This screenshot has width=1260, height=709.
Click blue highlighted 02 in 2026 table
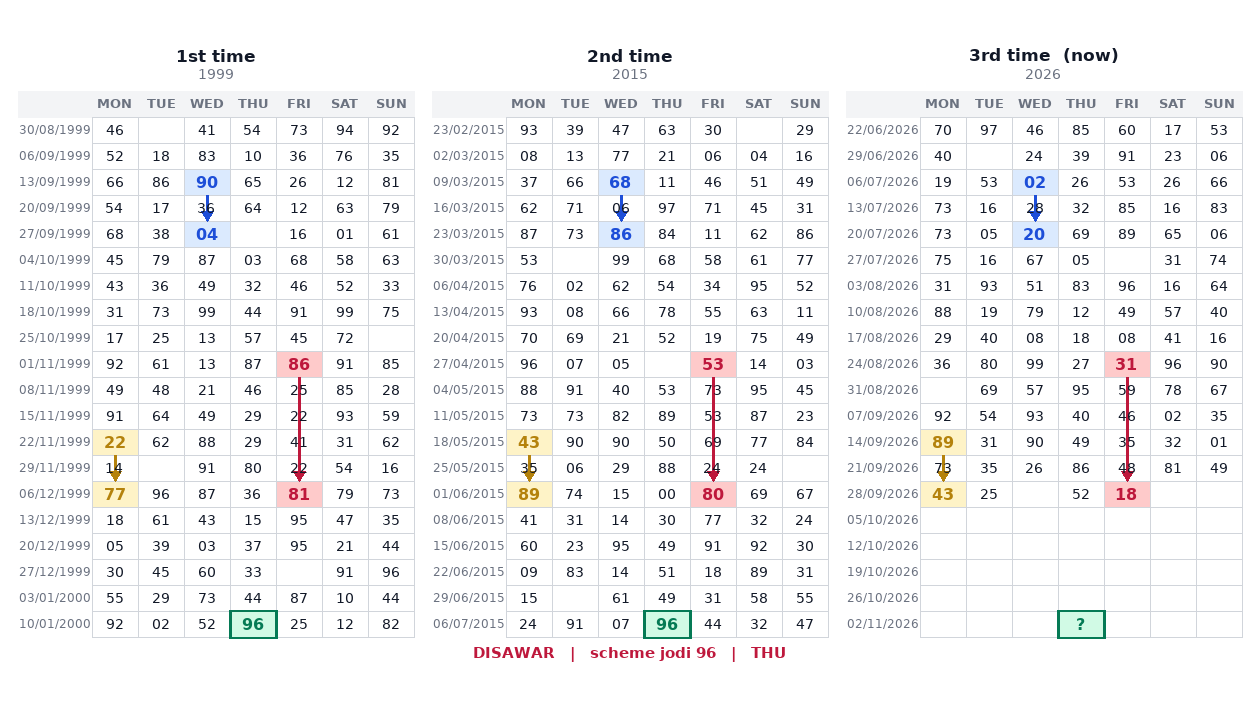tap(1035, 182)
